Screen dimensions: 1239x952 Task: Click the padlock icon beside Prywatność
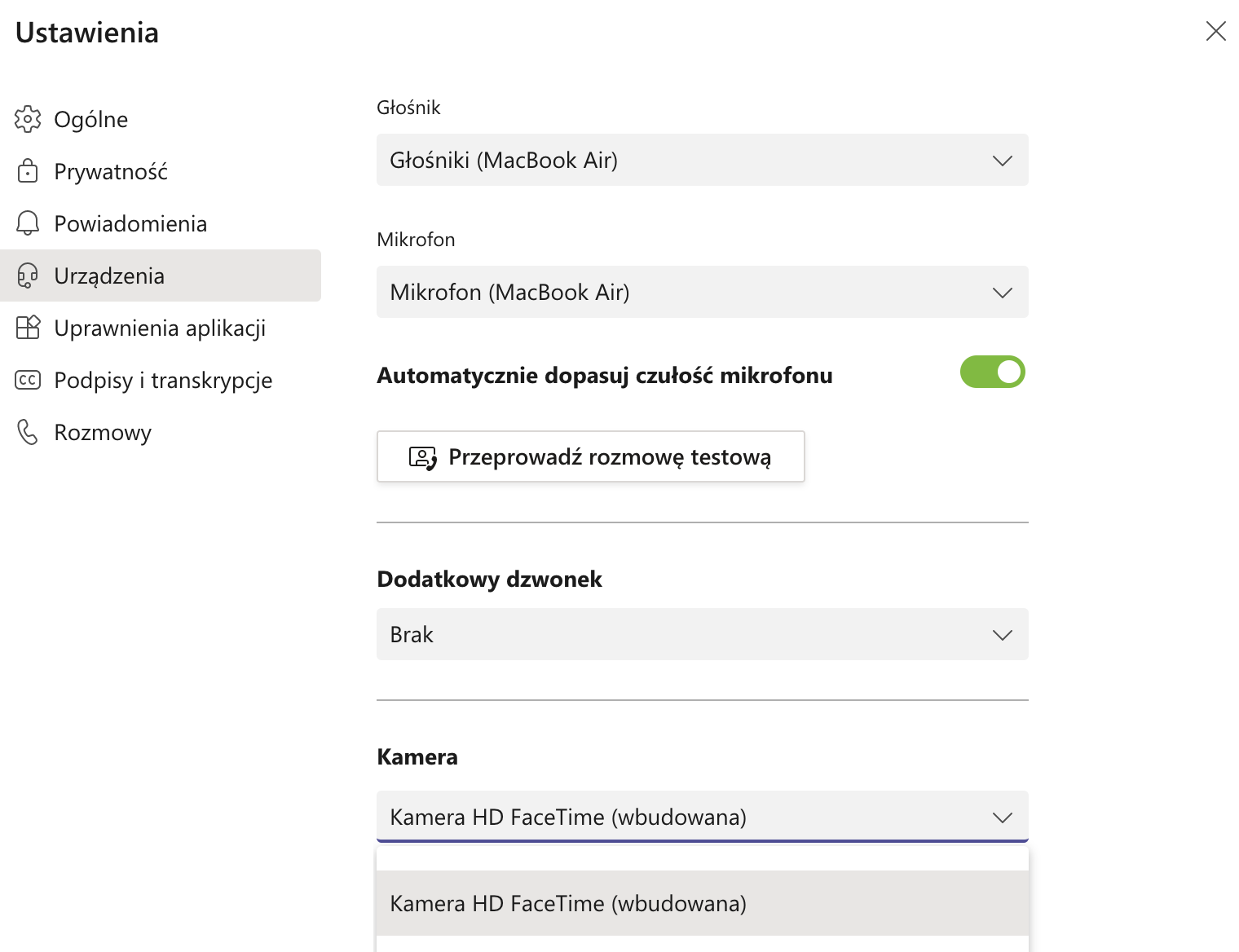coord(28,171)
